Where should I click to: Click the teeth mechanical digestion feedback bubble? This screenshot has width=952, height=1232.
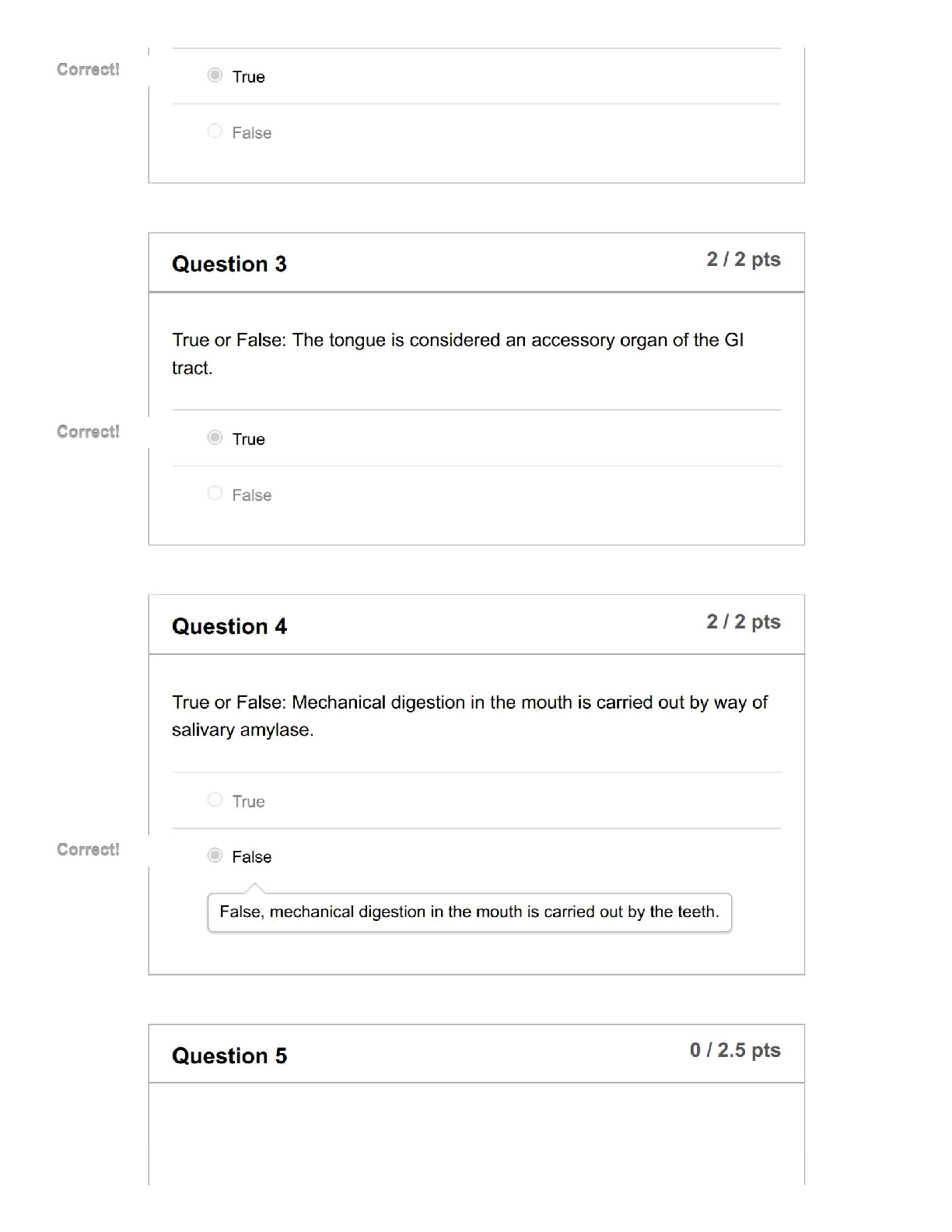[x=469, y=912]
